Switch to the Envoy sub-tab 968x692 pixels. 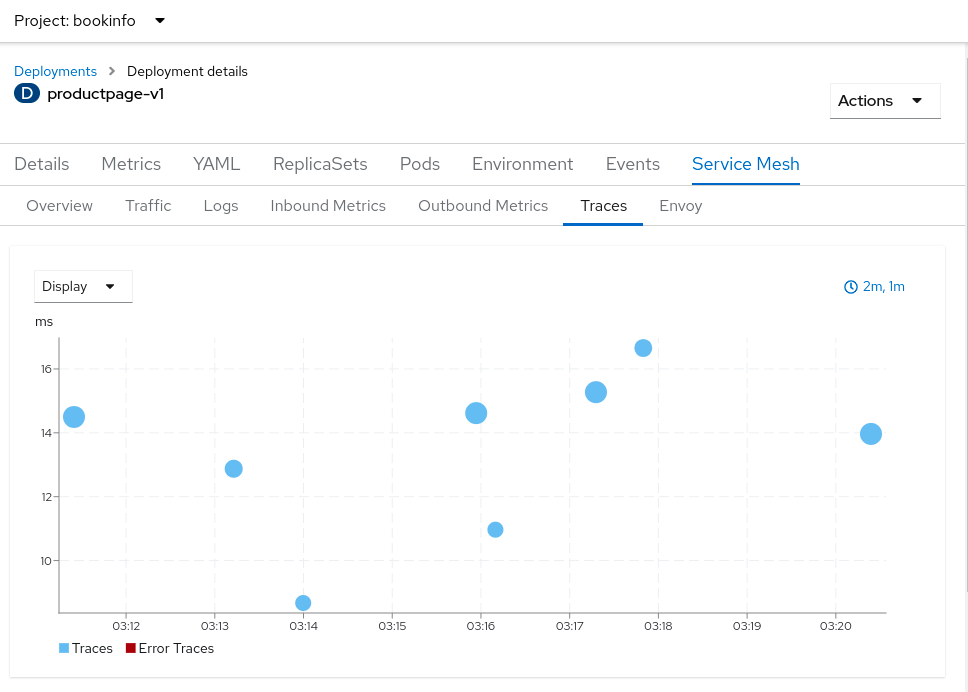680,206
